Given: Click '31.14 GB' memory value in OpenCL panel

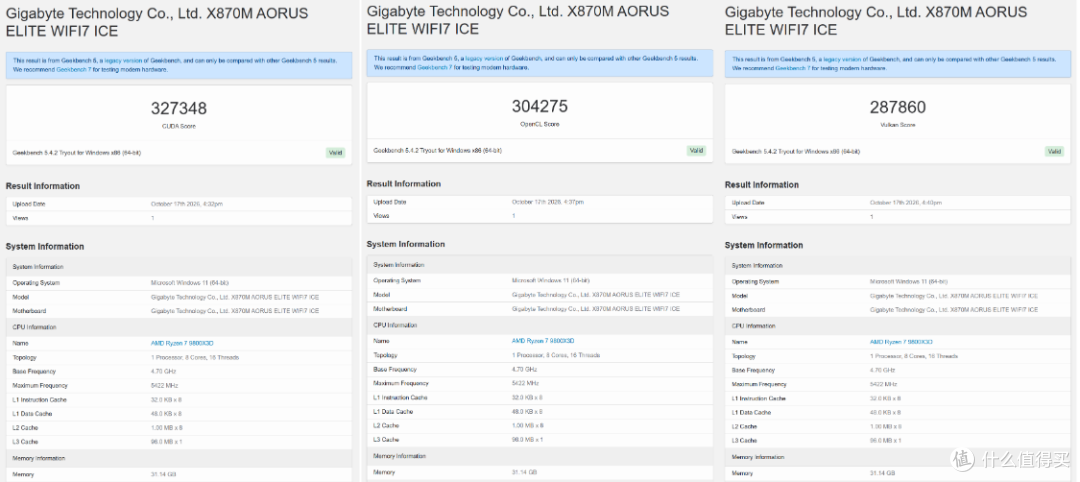Looking at the screenshot, I should 523,473.
